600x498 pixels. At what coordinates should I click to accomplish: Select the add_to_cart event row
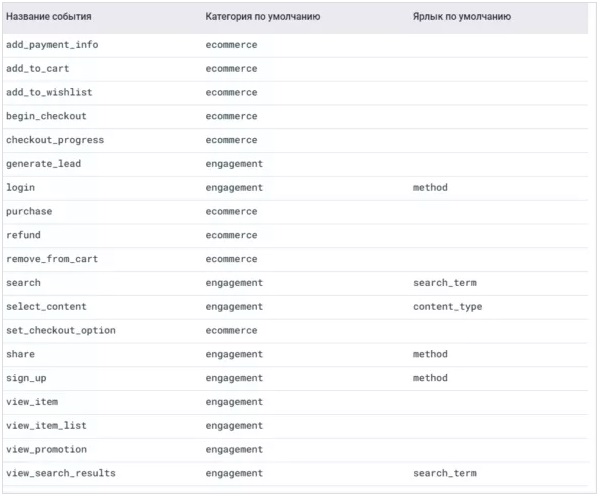click(295, 69)
